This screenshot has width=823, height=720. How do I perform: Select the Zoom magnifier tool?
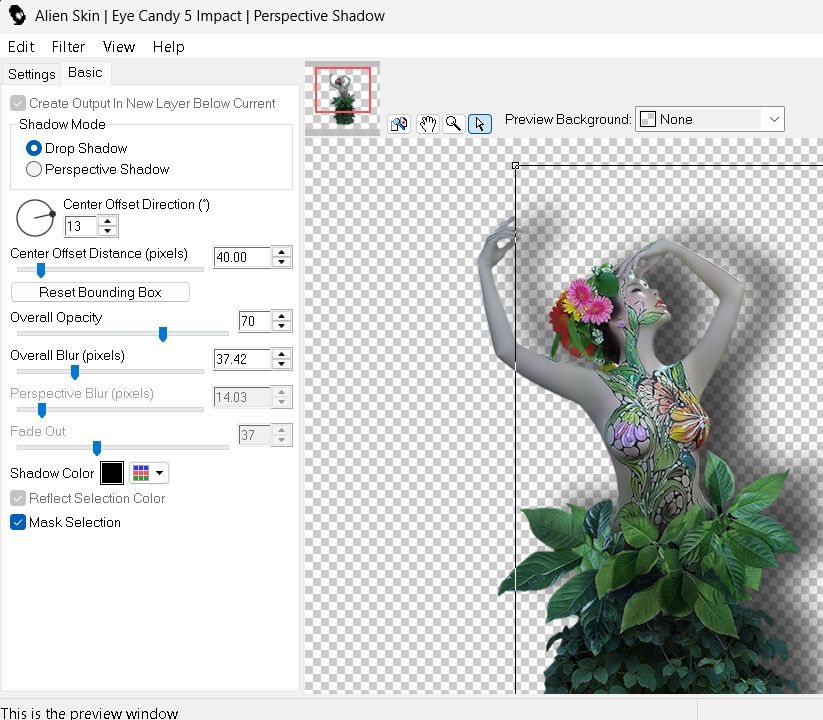[453, 124]
